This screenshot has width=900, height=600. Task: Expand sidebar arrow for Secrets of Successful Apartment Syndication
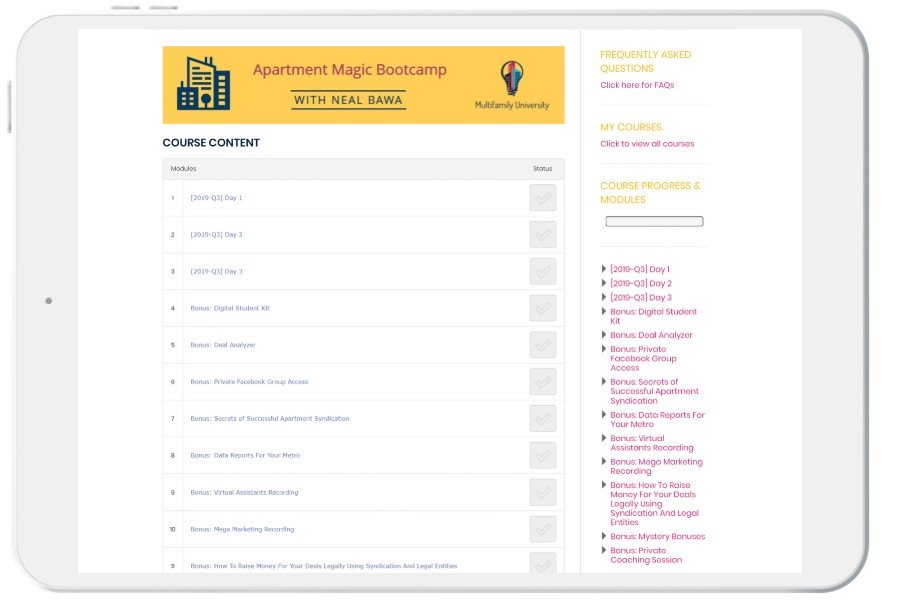tap(603, 382)
